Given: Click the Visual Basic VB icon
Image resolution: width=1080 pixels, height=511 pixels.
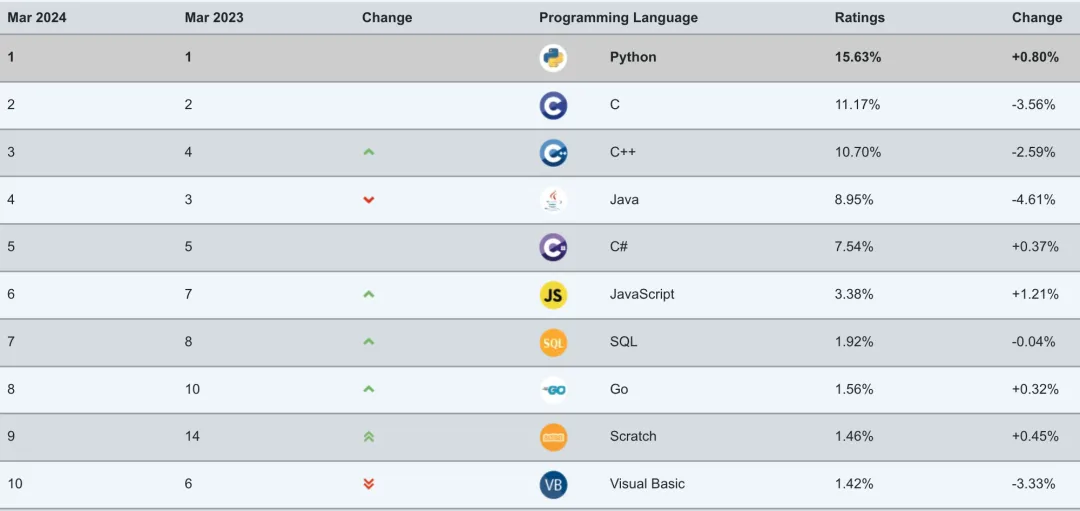Looking at the screenshot, I should coord(553,484).
